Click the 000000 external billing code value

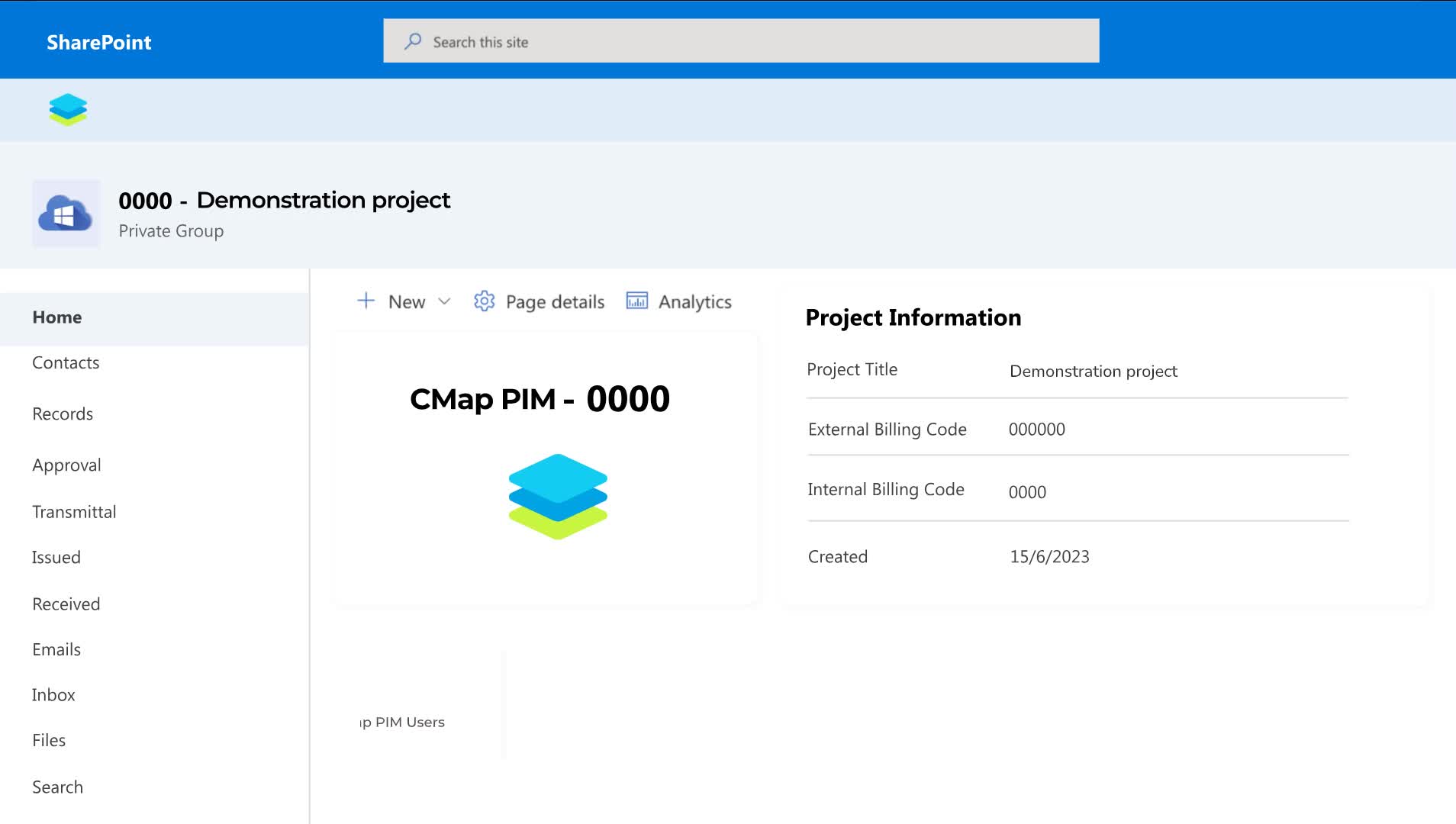(1036, 430)
